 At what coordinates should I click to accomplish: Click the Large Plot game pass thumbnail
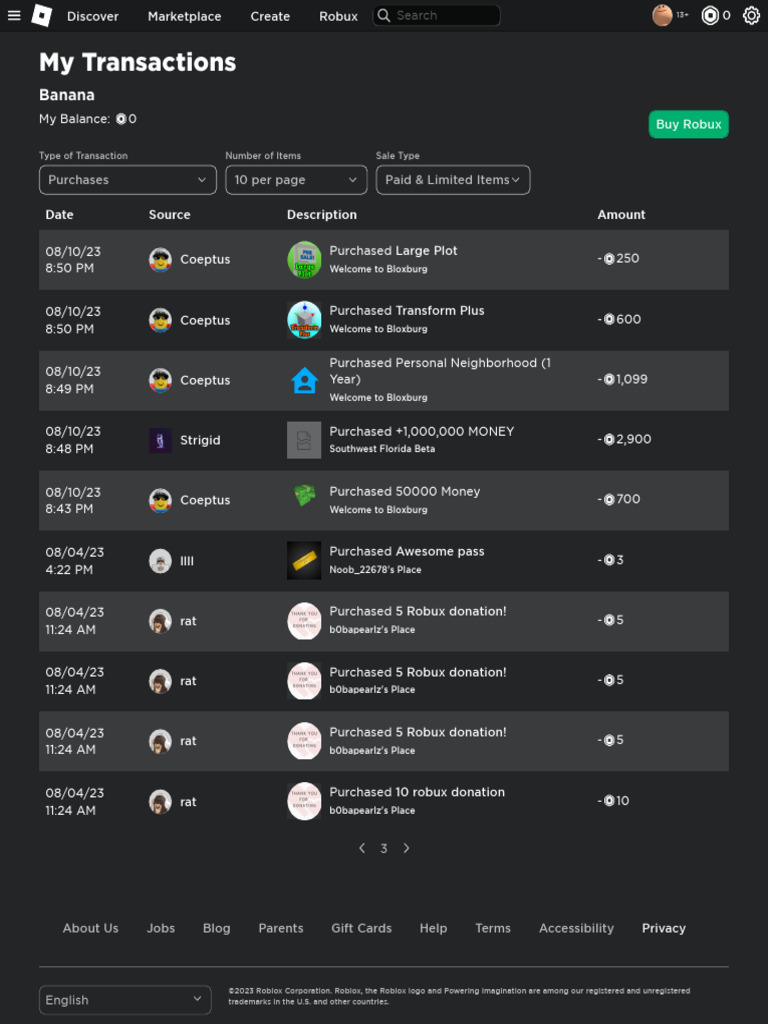(304, 259)
